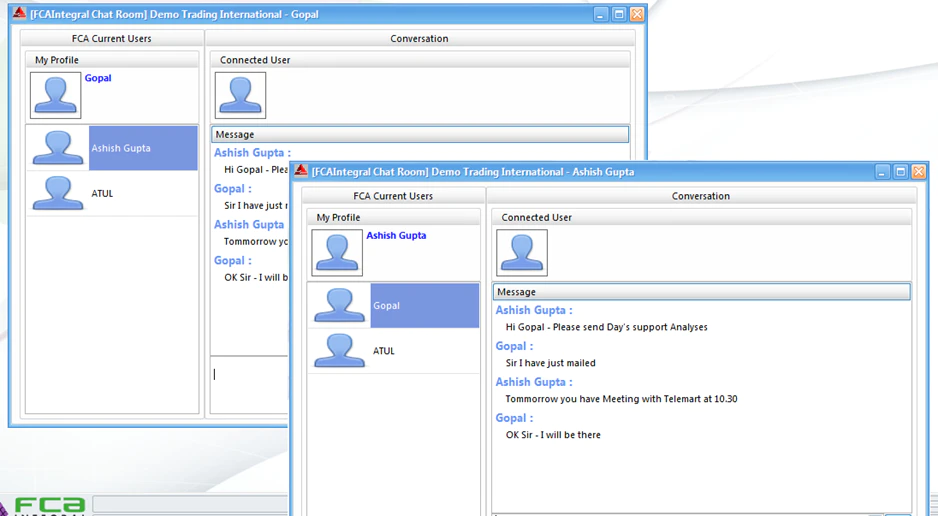This screenshot has width=938, height=516.
Task: Click FCA app icon in Gopal window title
Action: click(20, 14)
